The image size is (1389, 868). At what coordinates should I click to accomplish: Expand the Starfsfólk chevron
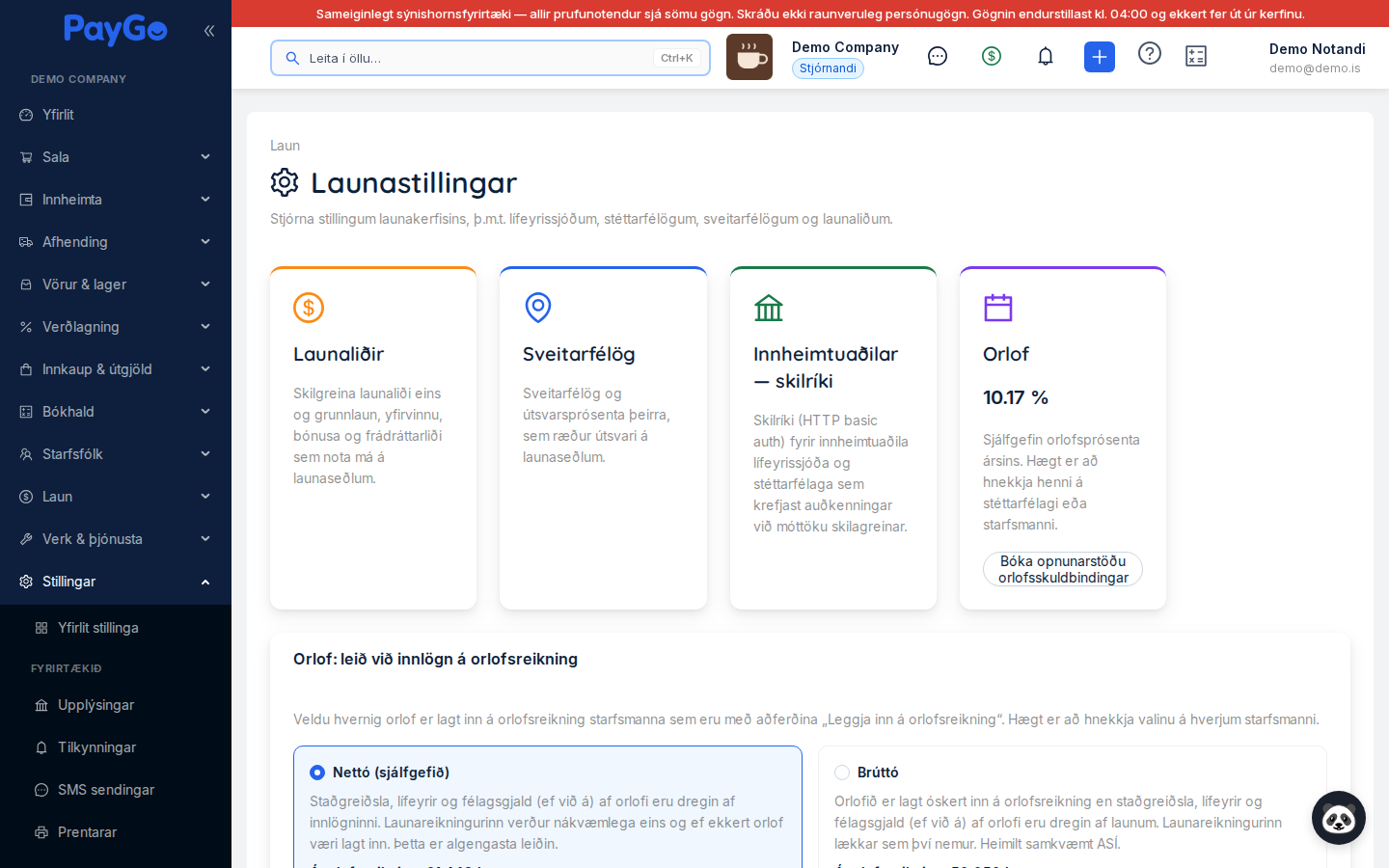click(x=205, y=454)
